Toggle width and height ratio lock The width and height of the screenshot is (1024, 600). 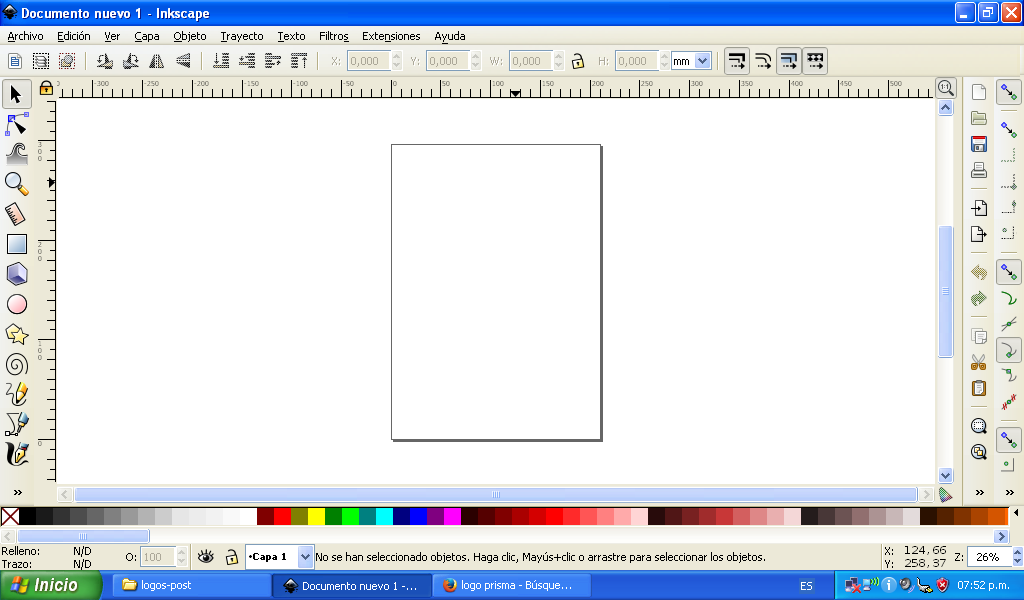(x=577, y=61)
